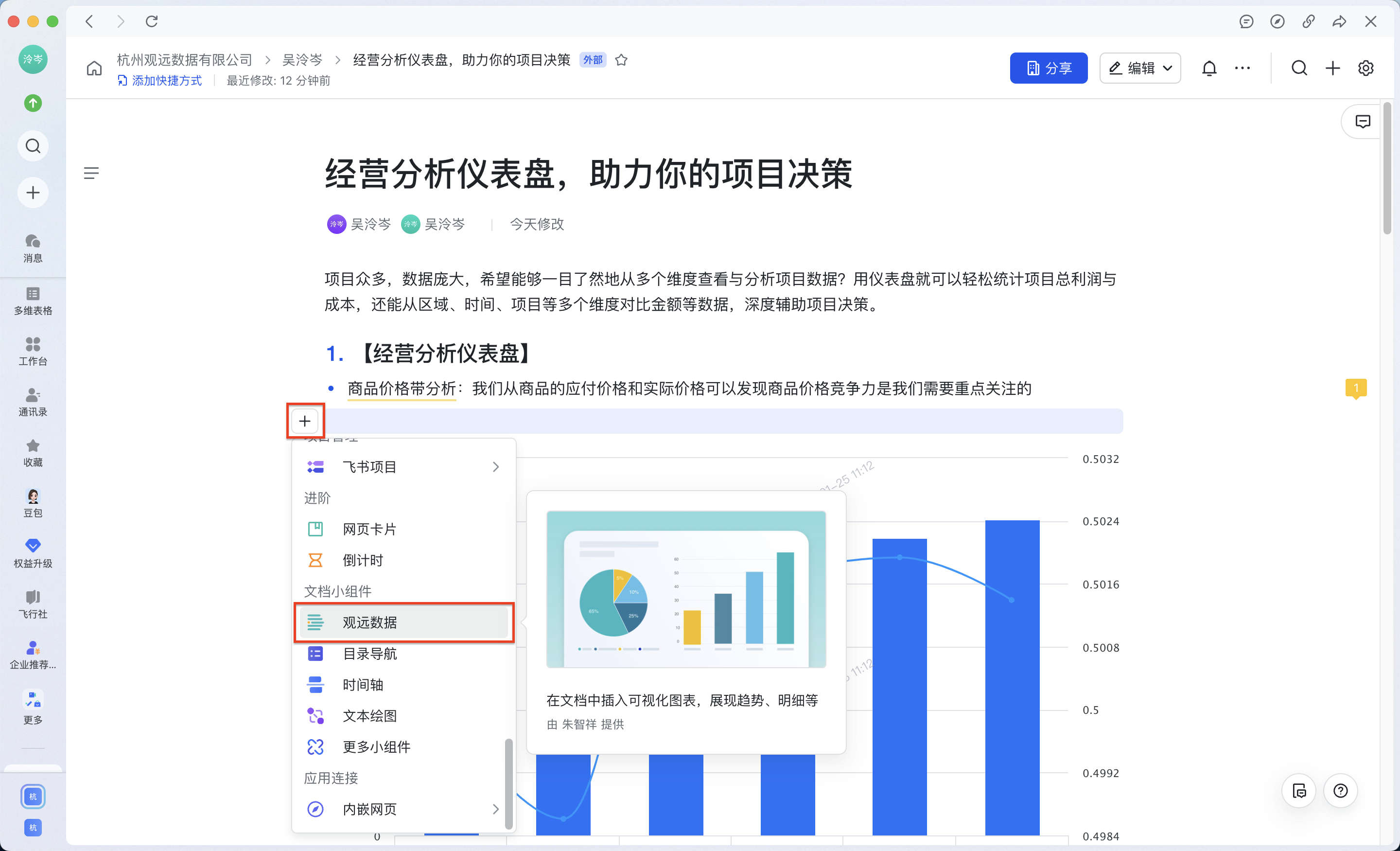1400x851 pixels.
Task: Open 工作台 in the sidebar
Action: click(x=33, y=351)
